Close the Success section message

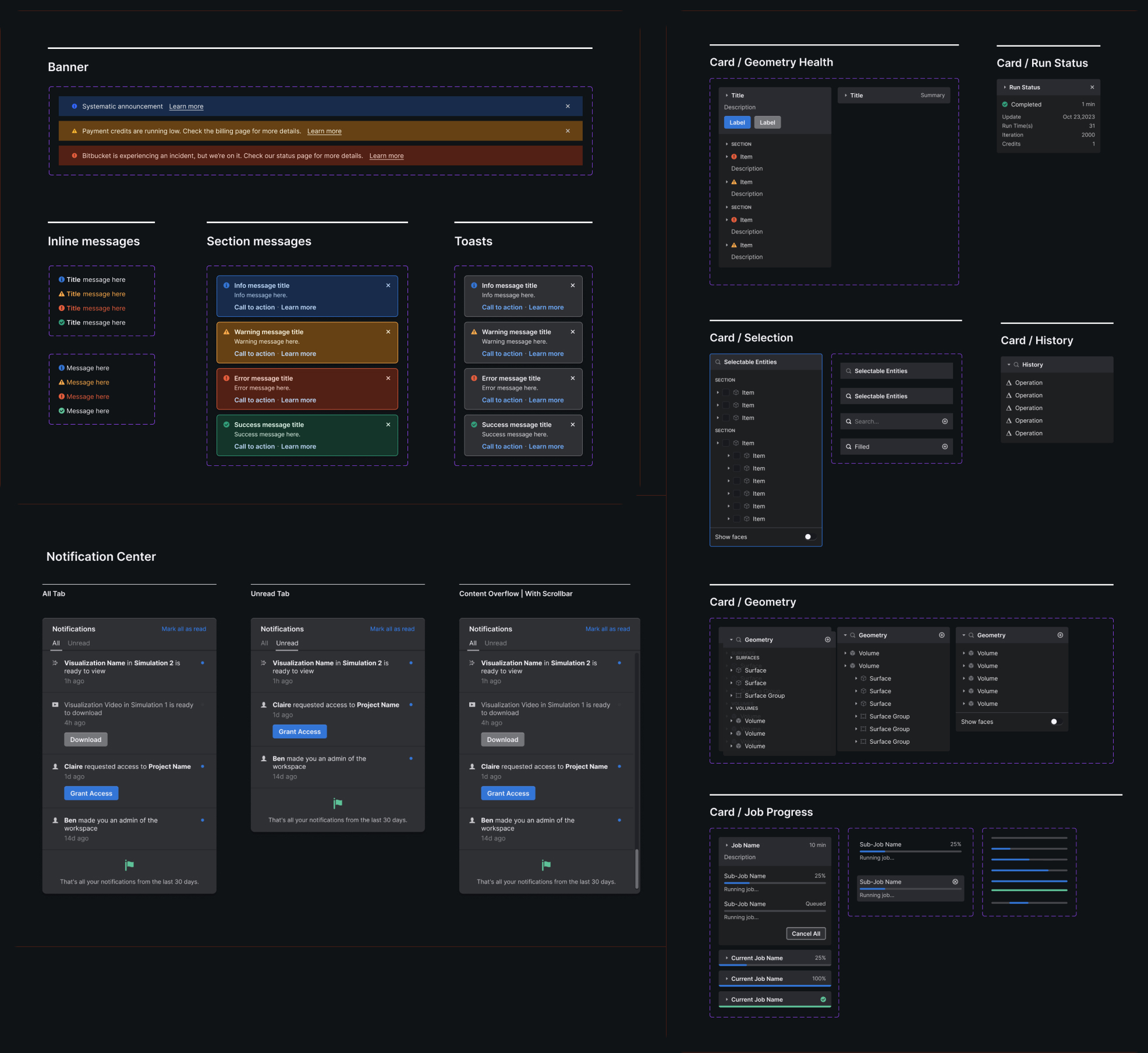[x=388, y=425]
